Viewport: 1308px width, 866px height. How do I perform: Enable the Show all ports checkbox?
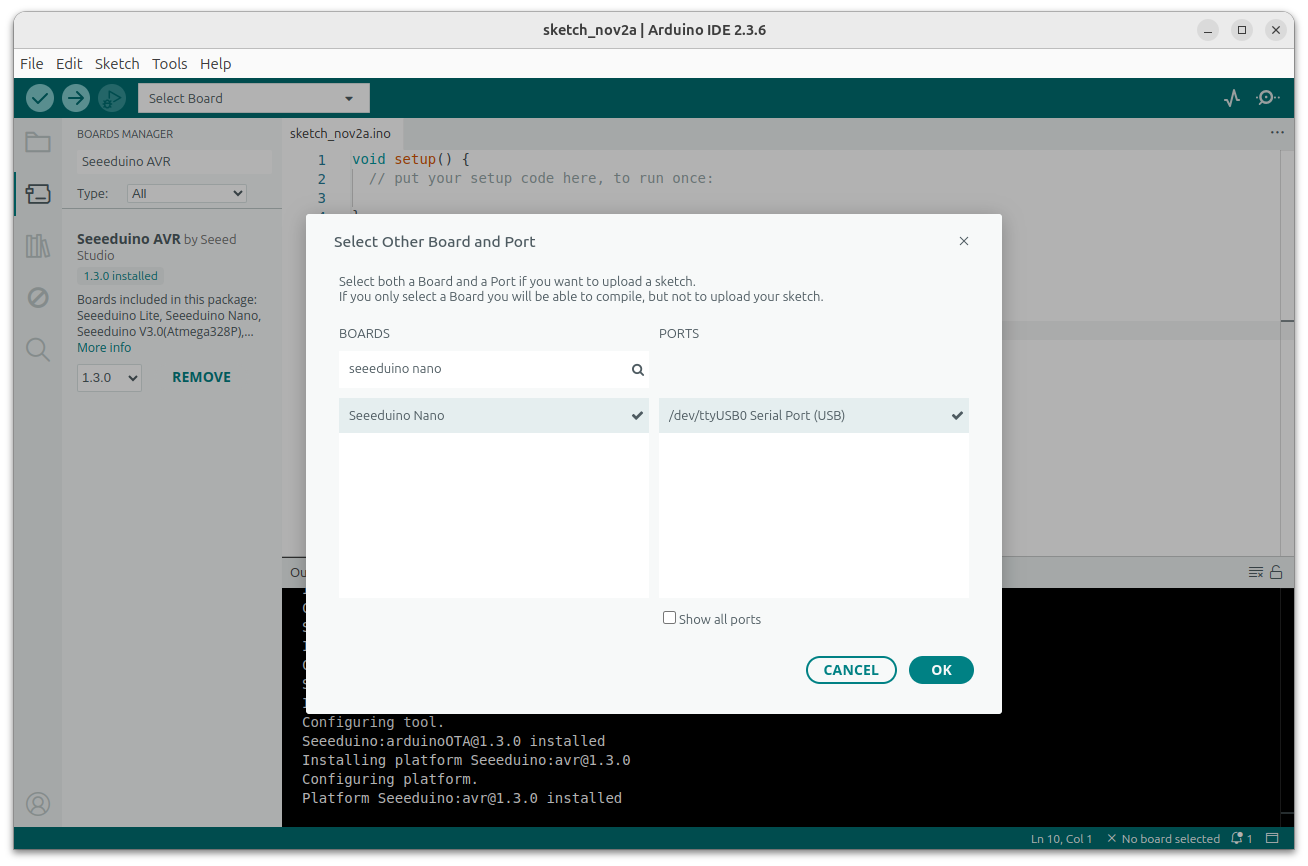[x=669, y=618]
